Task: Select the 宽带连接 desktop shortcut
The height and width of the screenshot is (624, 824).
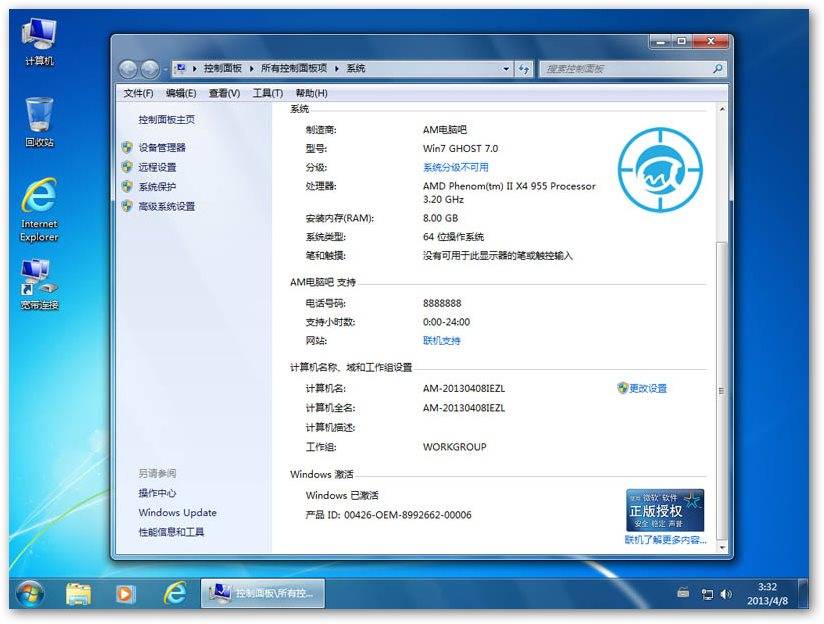Action: [39, 284]
